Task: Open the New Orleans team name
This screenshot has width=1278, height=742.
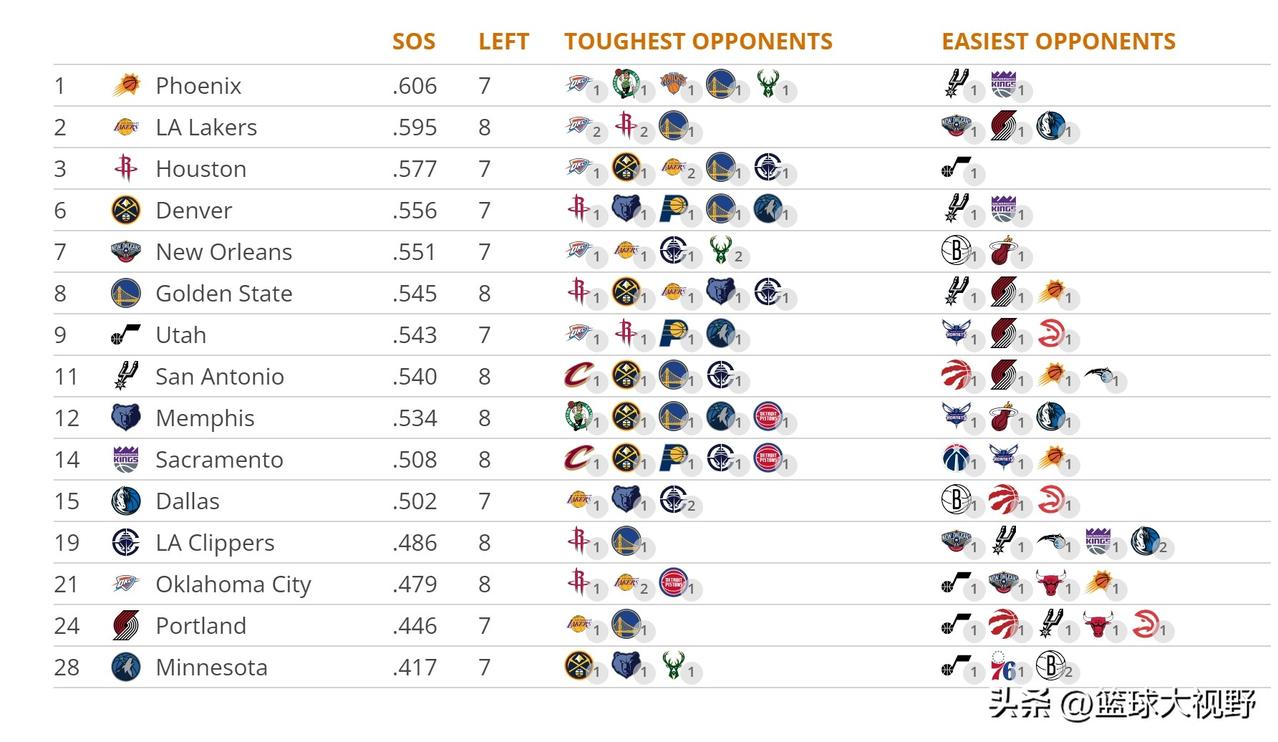Action: point(224,252)
